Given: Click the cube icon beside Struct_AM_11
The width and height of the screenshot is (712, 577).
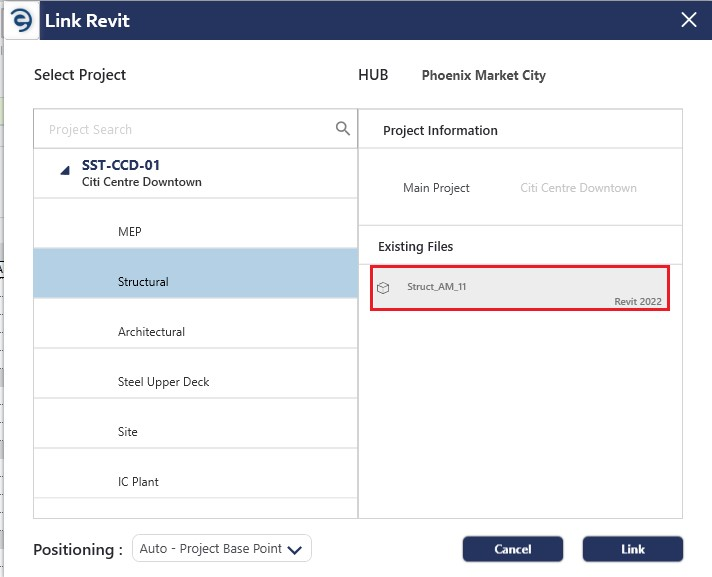Looking at the screenshot, I should coord(383,288).
